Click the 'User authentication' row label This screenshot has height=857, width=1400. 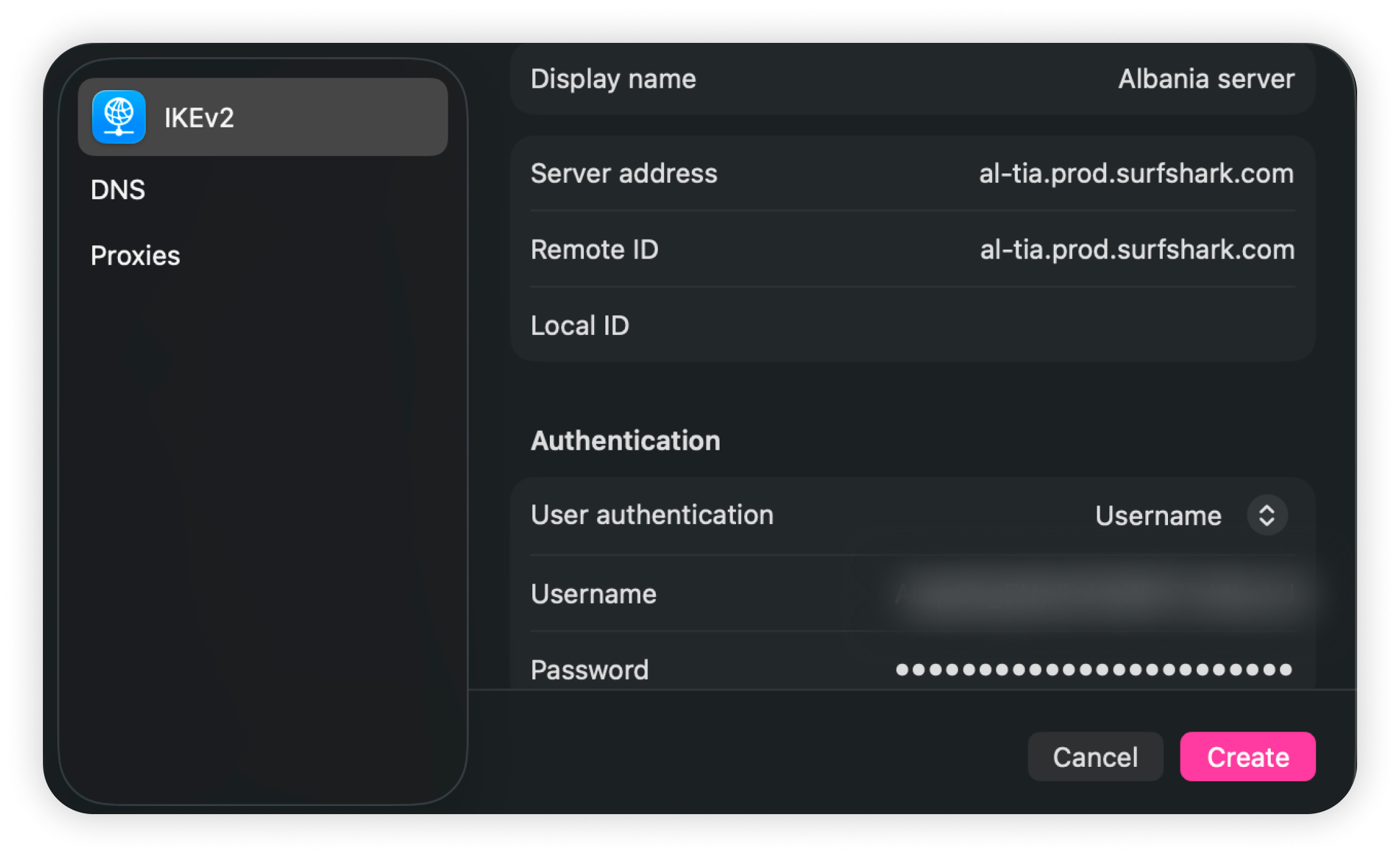tap(651, 515)
